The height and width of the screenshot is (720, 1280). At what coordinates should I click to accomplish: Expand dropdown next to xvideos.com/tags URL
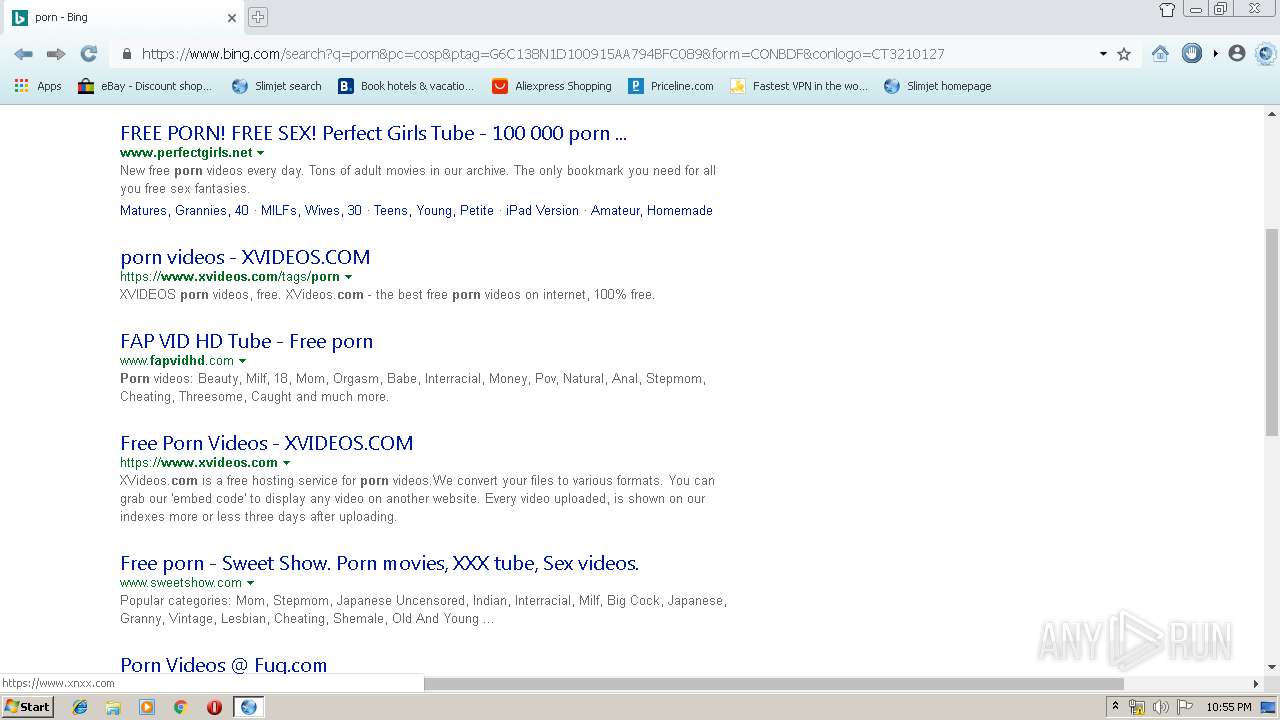click(x=348, y=277)
